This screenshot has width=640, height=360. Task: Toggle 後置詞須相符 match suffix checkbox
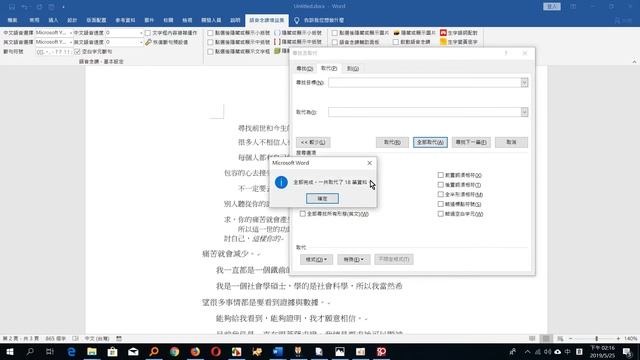tap(440, 184)
